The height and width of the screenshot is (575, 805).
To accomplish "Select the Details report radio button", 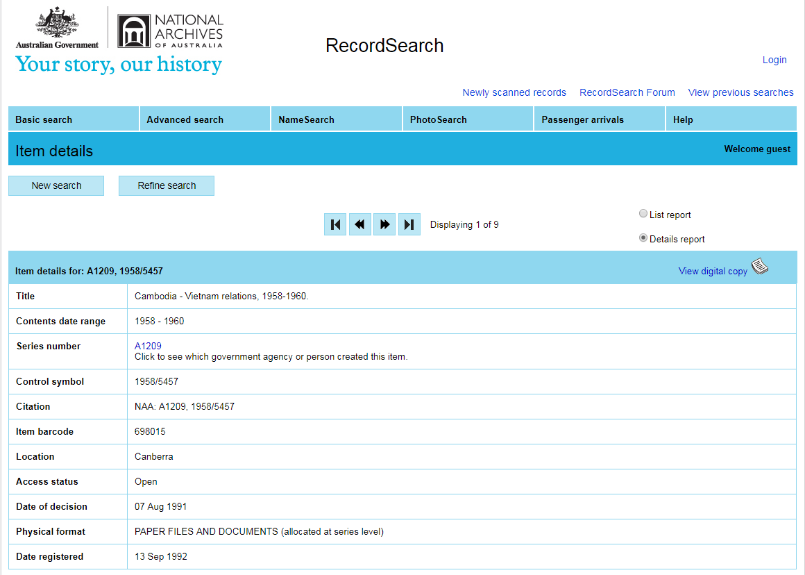I will pyautogui.click(x=643, y=238).
